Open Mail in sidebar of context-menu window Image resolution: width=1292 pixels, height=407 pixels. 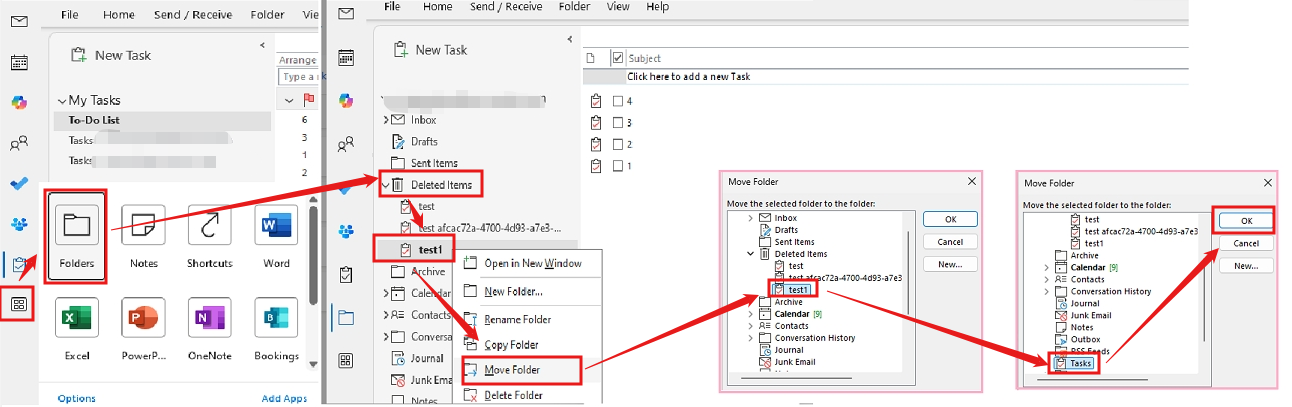[x=346, y=14]
